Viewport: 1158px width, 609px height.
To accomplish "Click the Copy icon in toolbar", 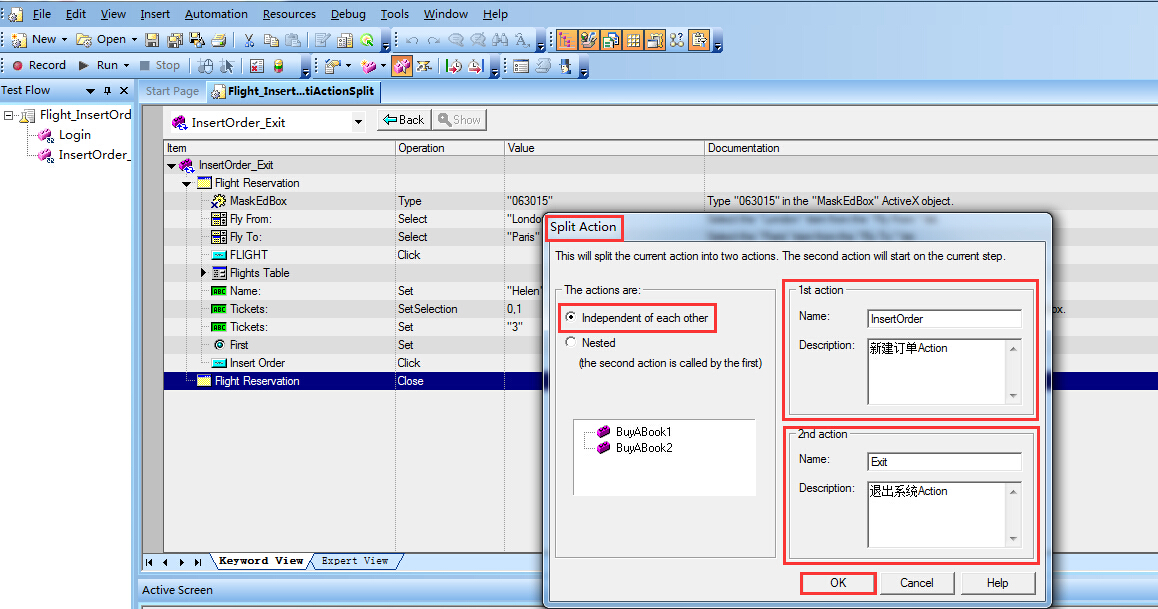I will [271, 39].
